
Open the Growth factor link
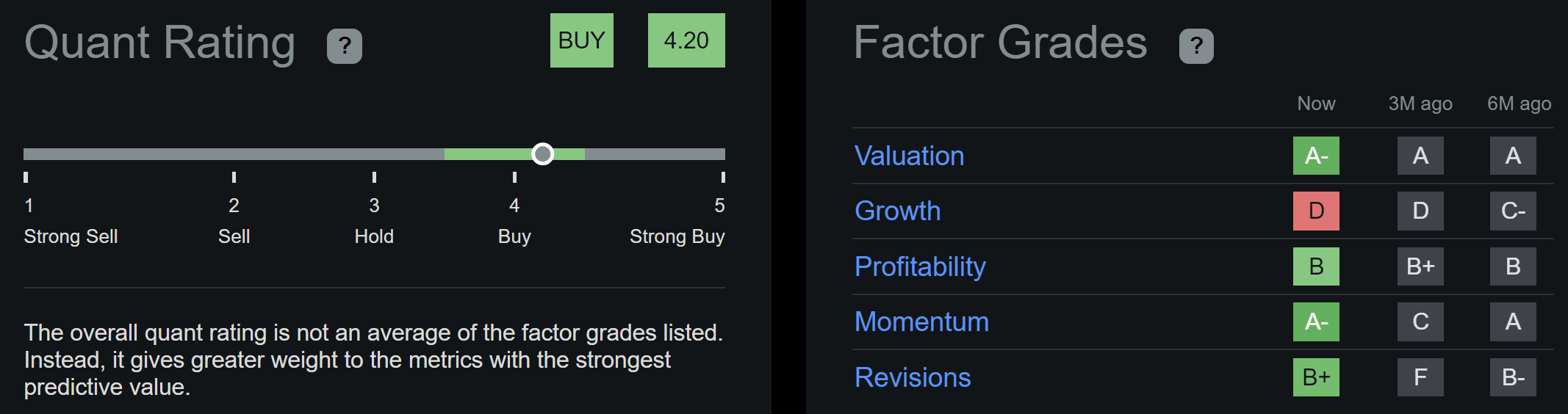[x=897, y=211]
